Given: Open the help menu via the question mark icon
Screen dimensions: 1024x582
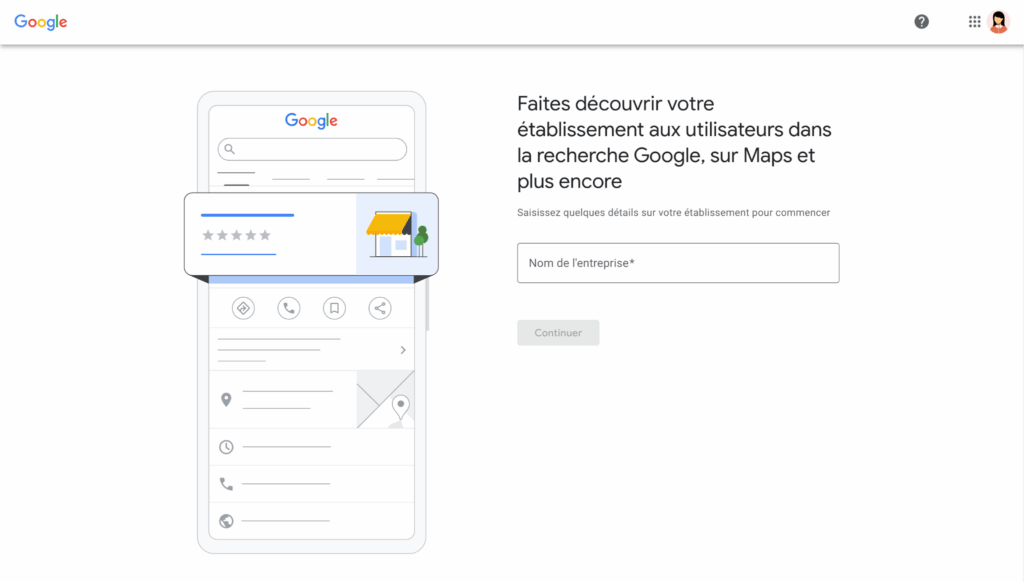Looking at the screenshot, I should point(921,21).
